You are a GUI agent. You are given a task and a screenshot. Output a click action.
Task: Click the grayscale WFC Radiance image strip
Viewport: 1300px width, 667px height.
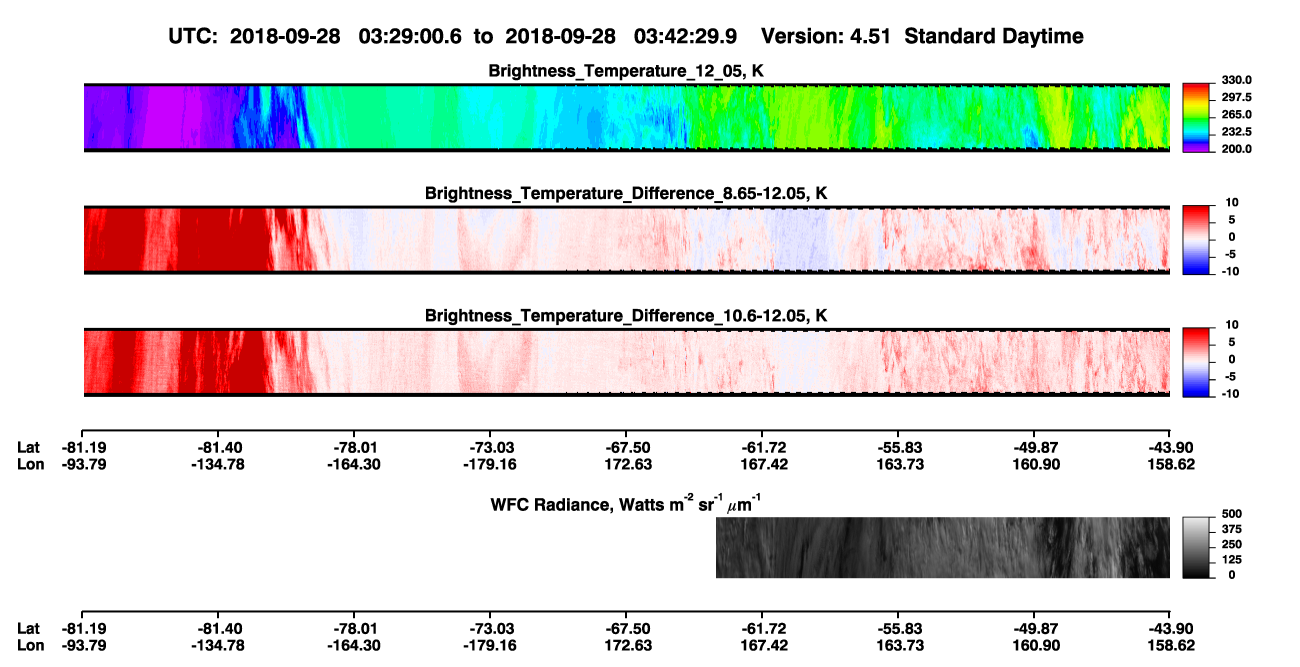(x=943, y=547)
